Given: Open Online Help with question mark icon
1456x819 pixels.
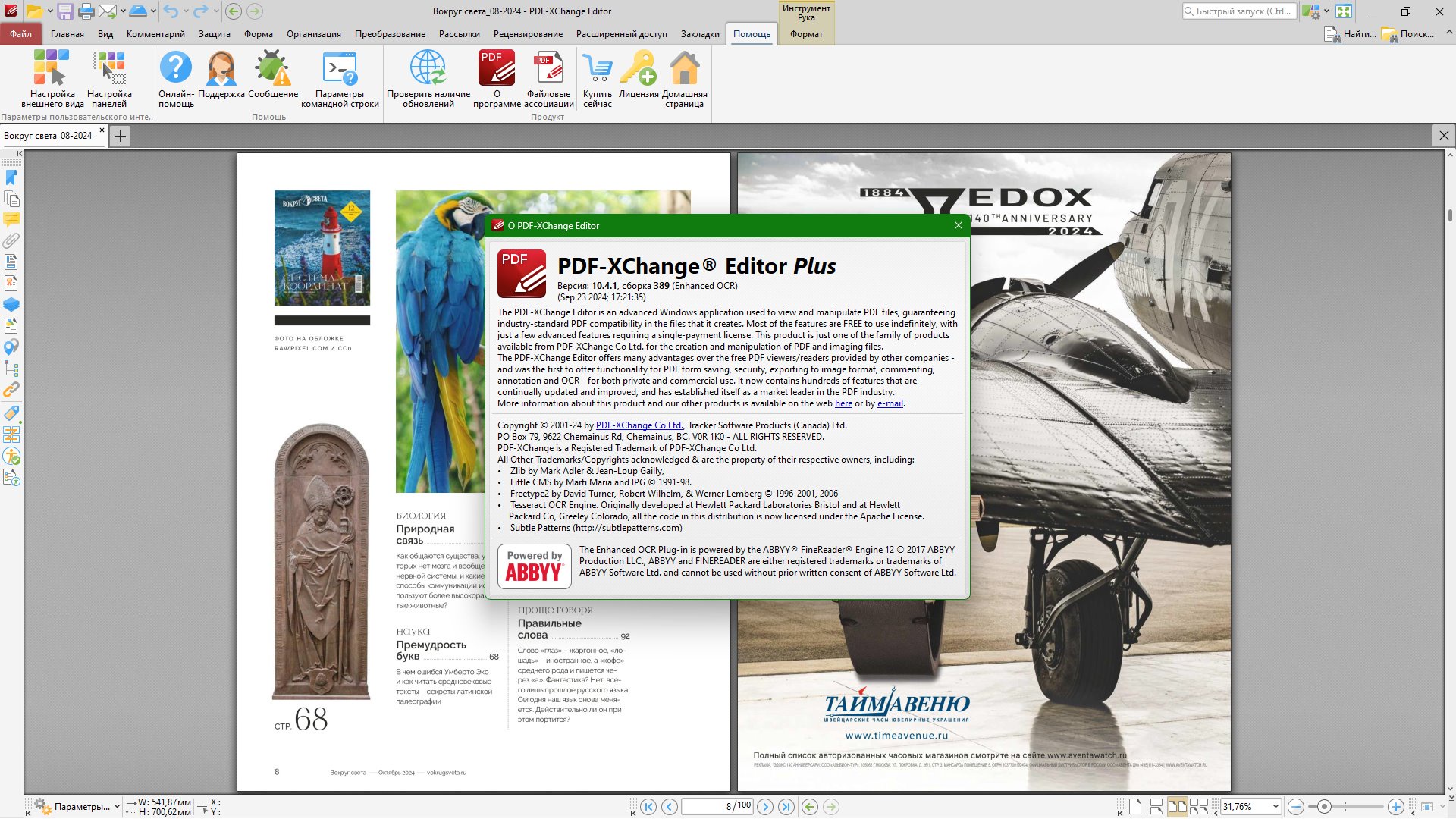Looking at the screenshot, I should 176,79.
